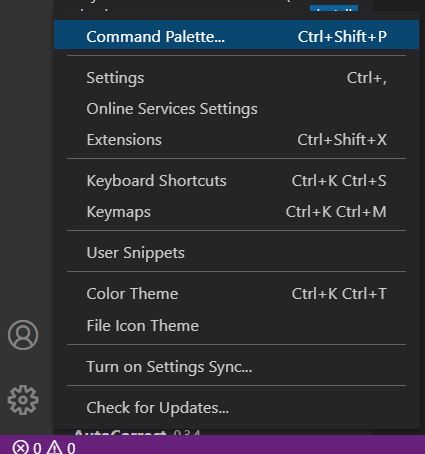The width and height of the screenshot is (425, 454).
Task: Open Keyboard Shortcuts
Action: pos(236,181)
